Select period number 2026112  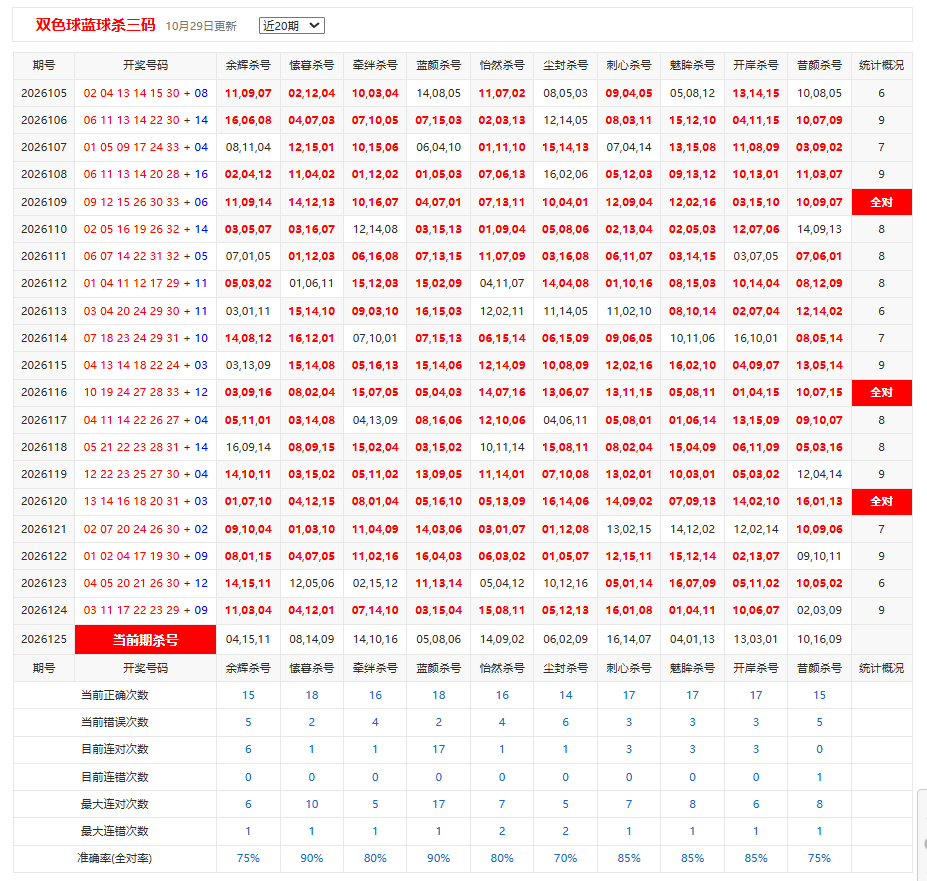click(x=44, y=283)
